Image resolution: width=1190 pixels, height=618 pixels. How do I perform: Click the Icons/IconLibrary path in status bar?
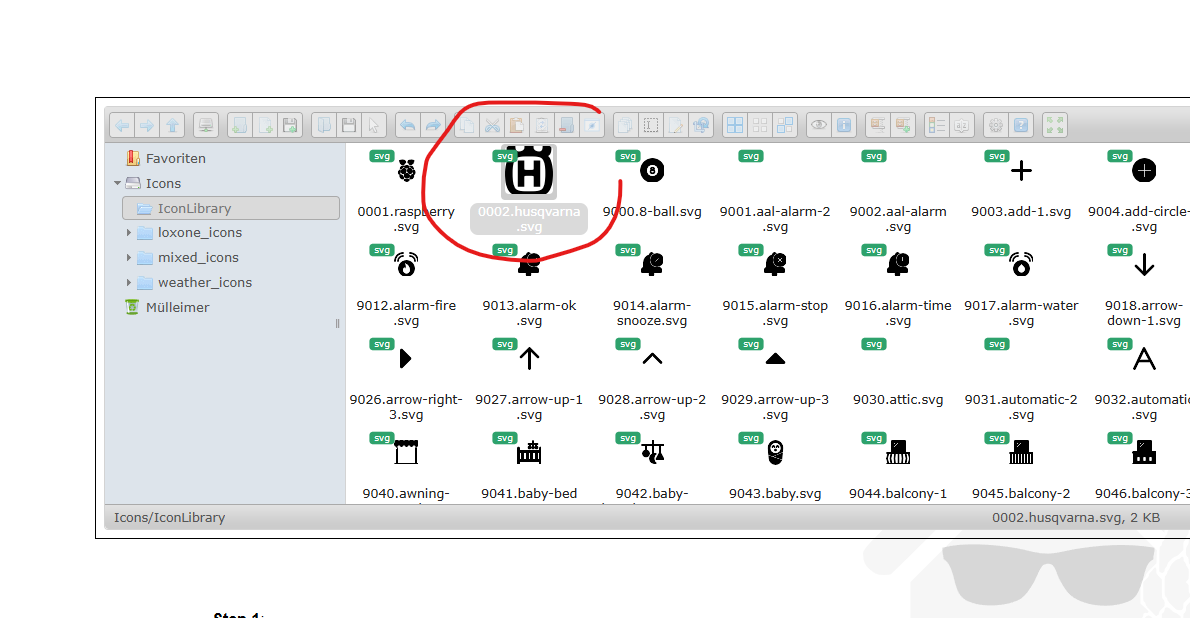point(169,517)
